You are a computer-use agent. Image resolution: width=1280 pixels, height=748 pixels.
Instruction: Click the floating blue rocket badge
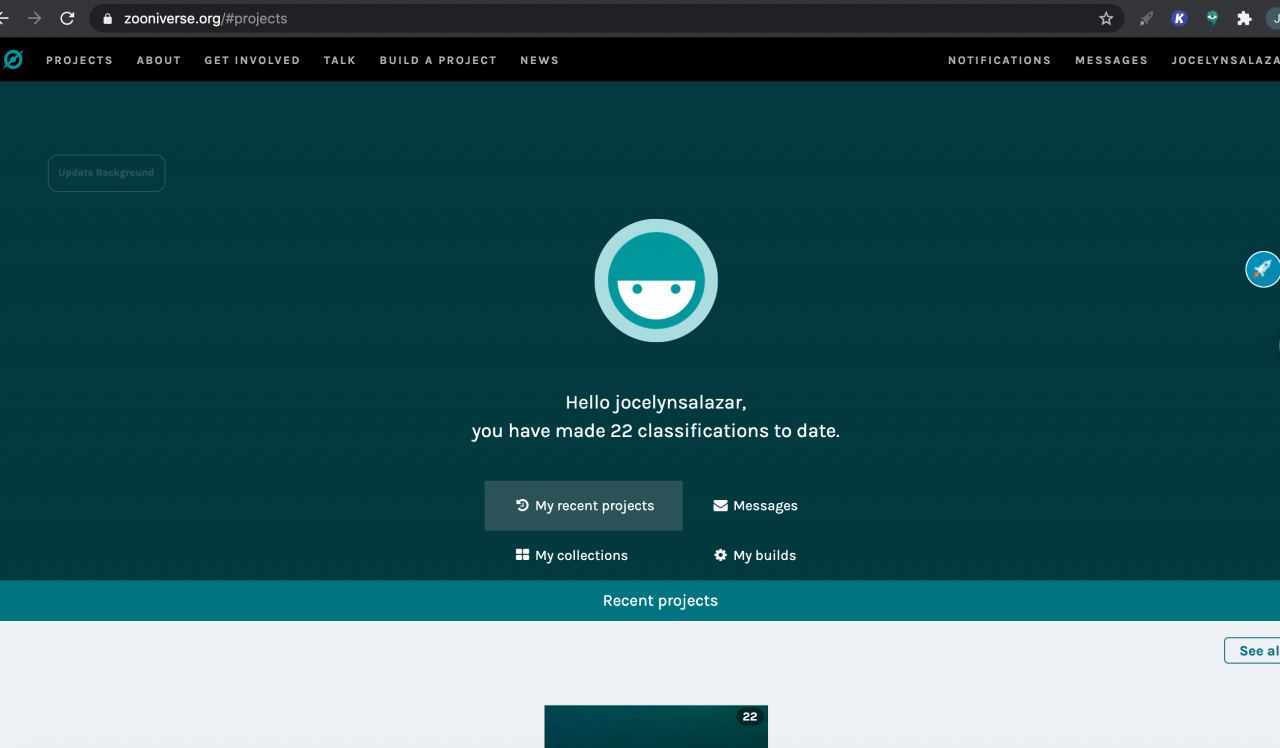click(x=1263, y=269)
